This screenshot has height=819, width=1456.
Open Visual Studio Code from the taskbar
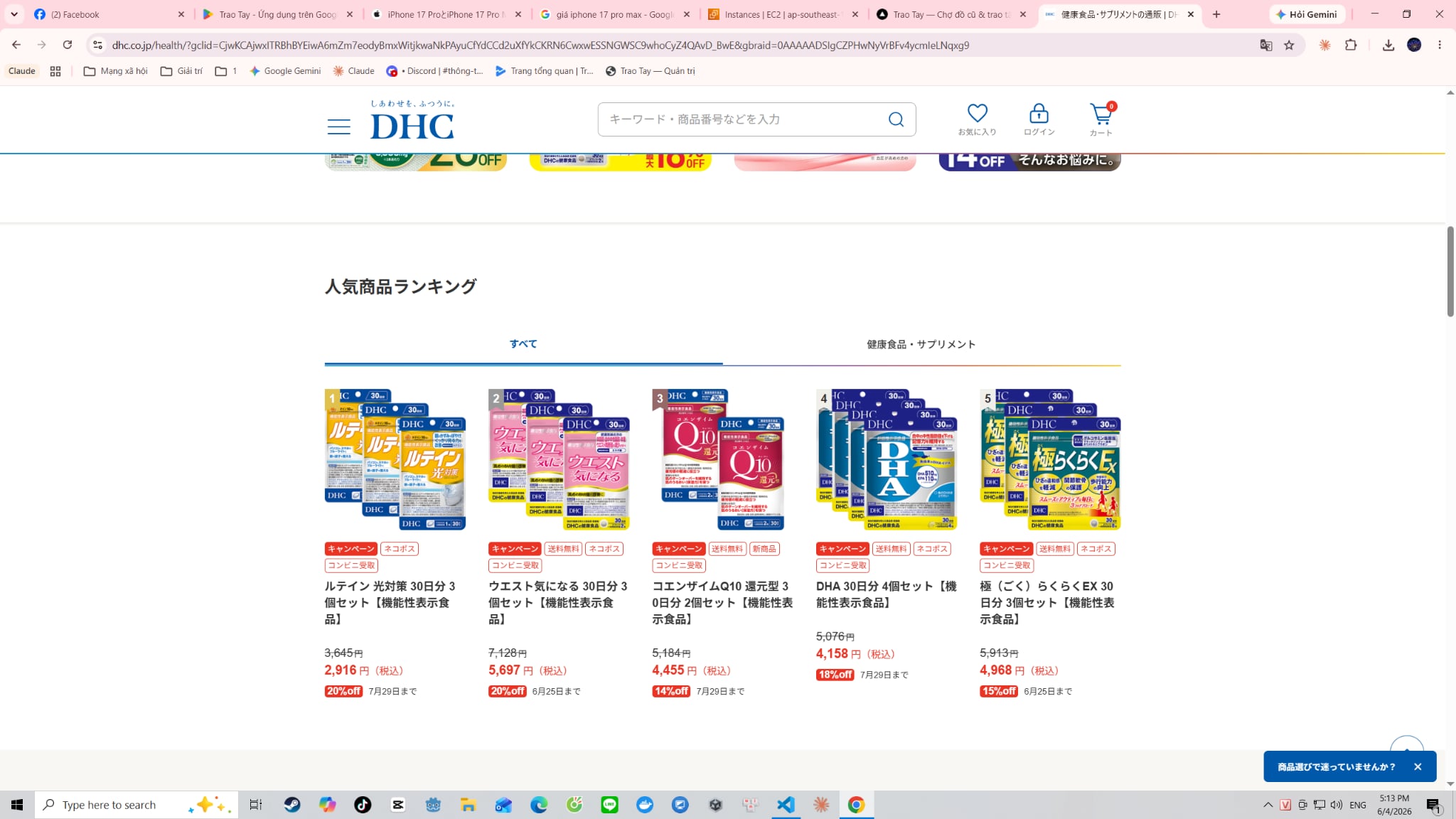[786, 805]
